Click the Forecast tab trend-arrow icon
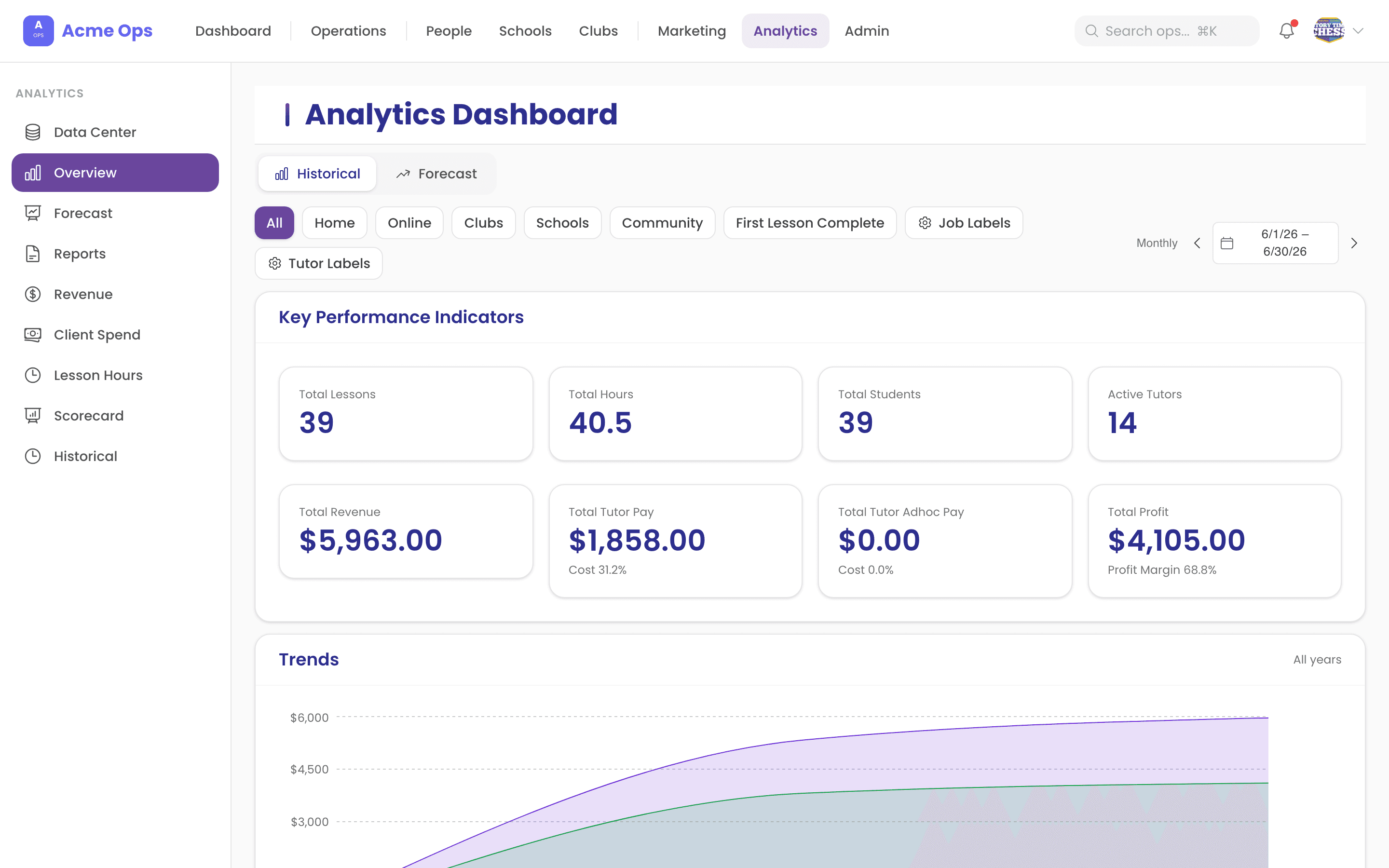Screen dimensions: 1389x868 (403, 174)
